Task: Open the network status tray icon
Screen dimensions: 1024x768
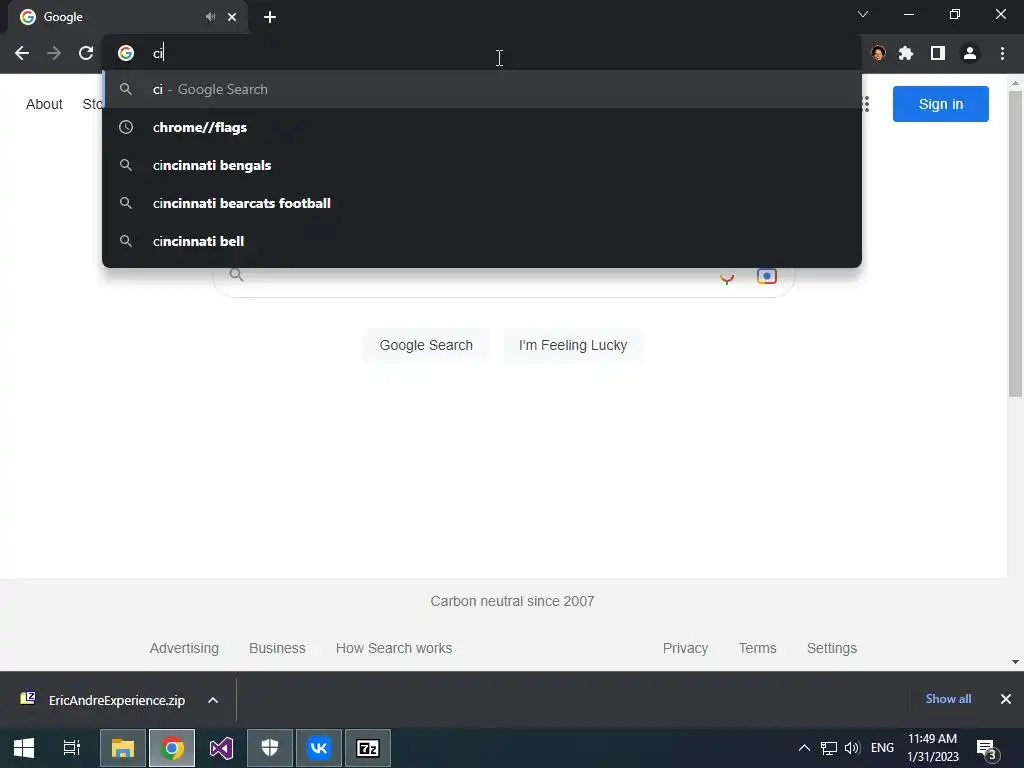Action: [829, 748]
